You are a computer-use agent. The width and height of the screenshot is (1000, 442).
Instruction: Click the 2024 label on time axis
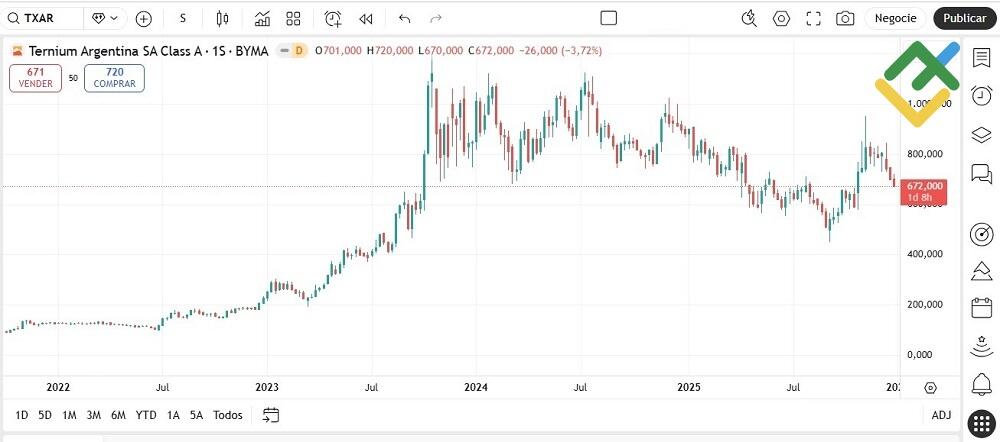(476, 388)
